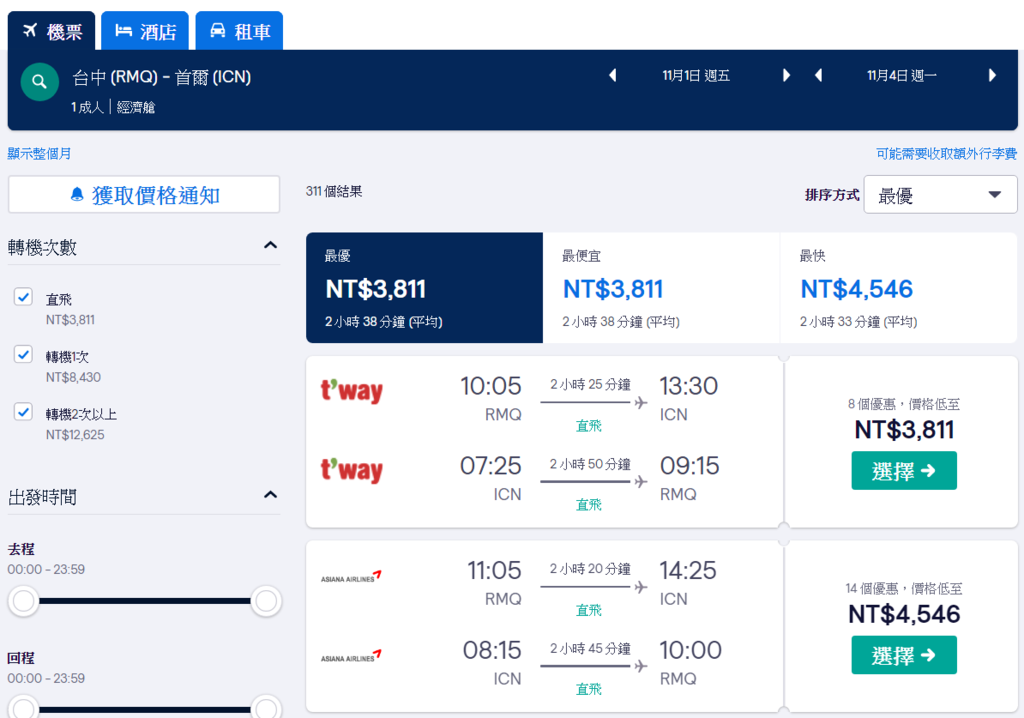Toggle the 轉機1次 checkbox

[24, 354]
